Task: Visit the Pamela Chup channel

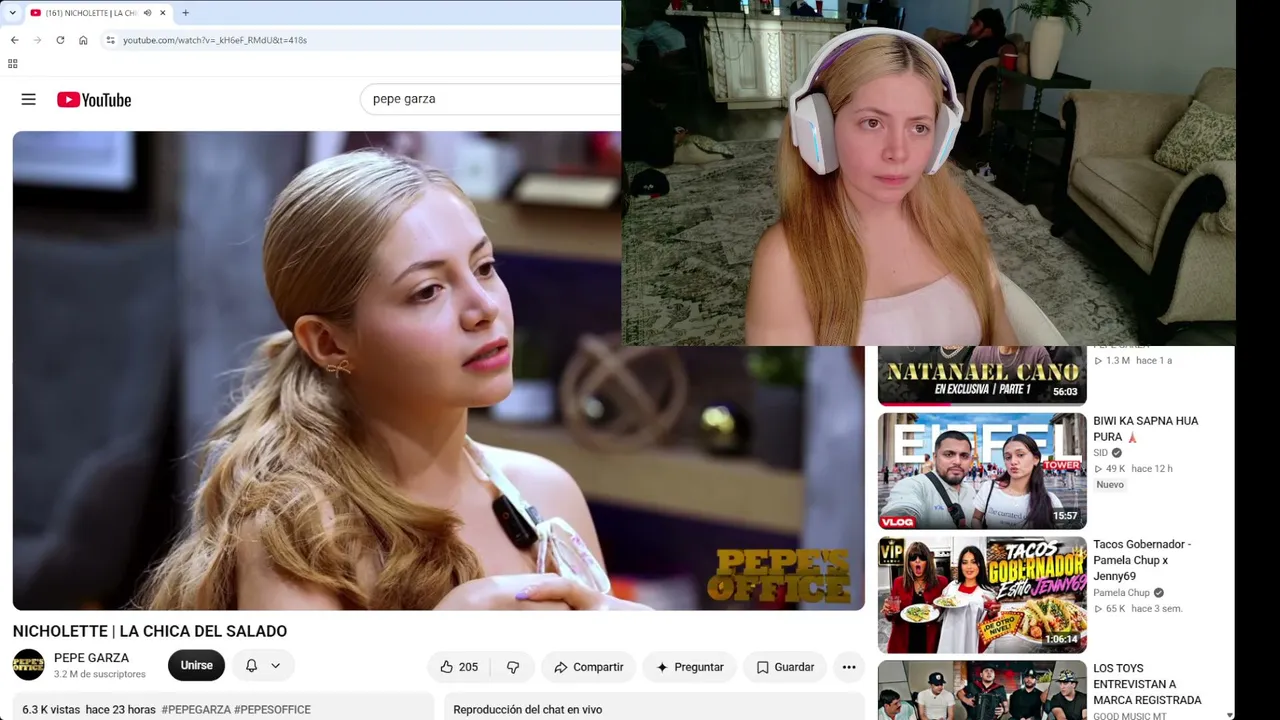Action: (1122, 593)
